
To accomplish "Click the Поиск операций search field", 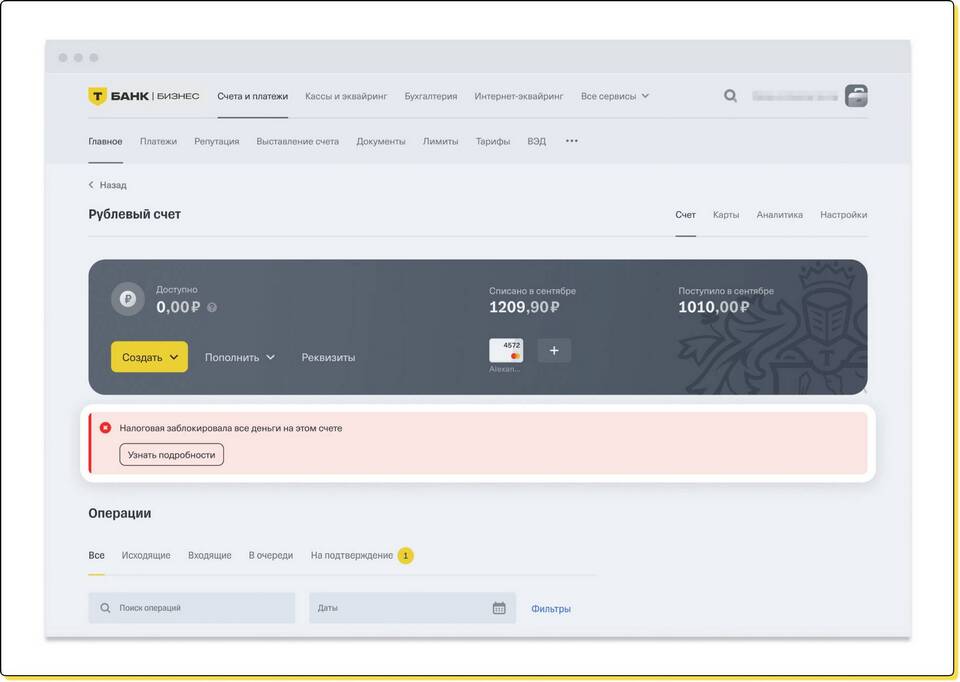I will click(x=192, y=608).
